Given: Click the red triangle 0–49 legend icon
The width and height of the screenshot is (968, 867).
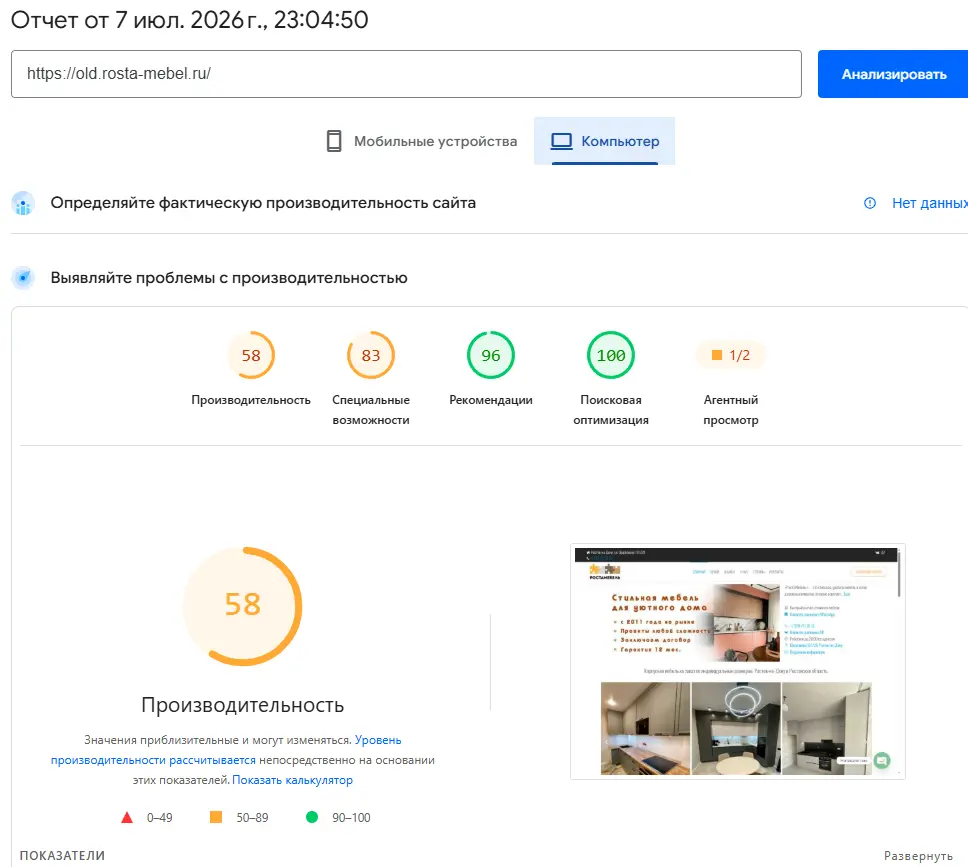Looking at the screenshot, I should 127,818.
